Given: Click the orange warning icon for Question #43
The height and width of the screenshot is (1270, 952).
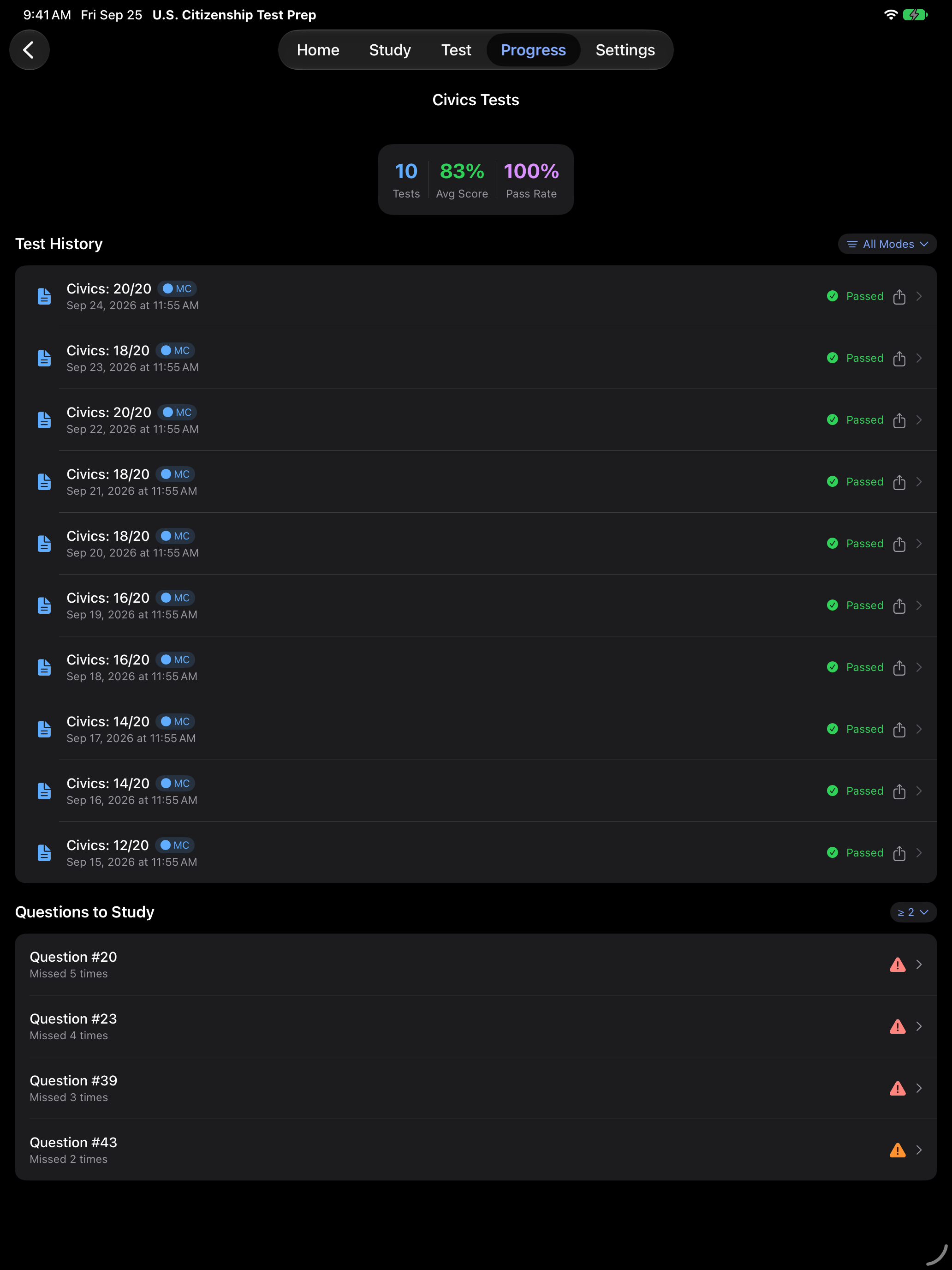Looking at the screenshot, I should pyautogui.click(x=898, y=1150).
